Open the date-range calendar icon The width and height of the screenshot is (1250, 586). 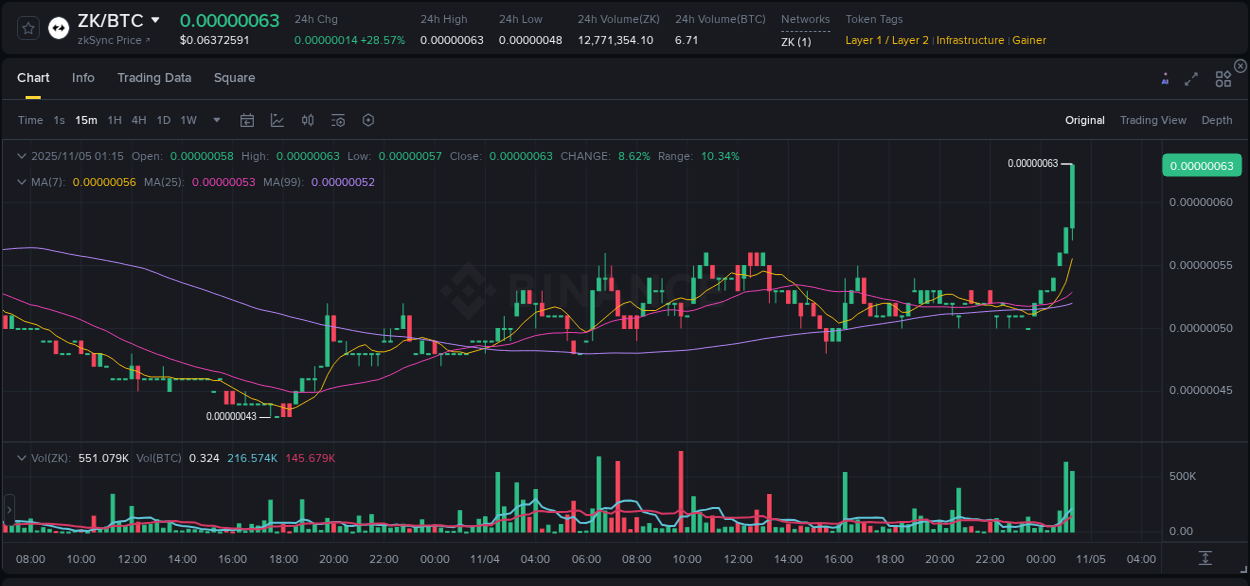click(x=247, y=120)
